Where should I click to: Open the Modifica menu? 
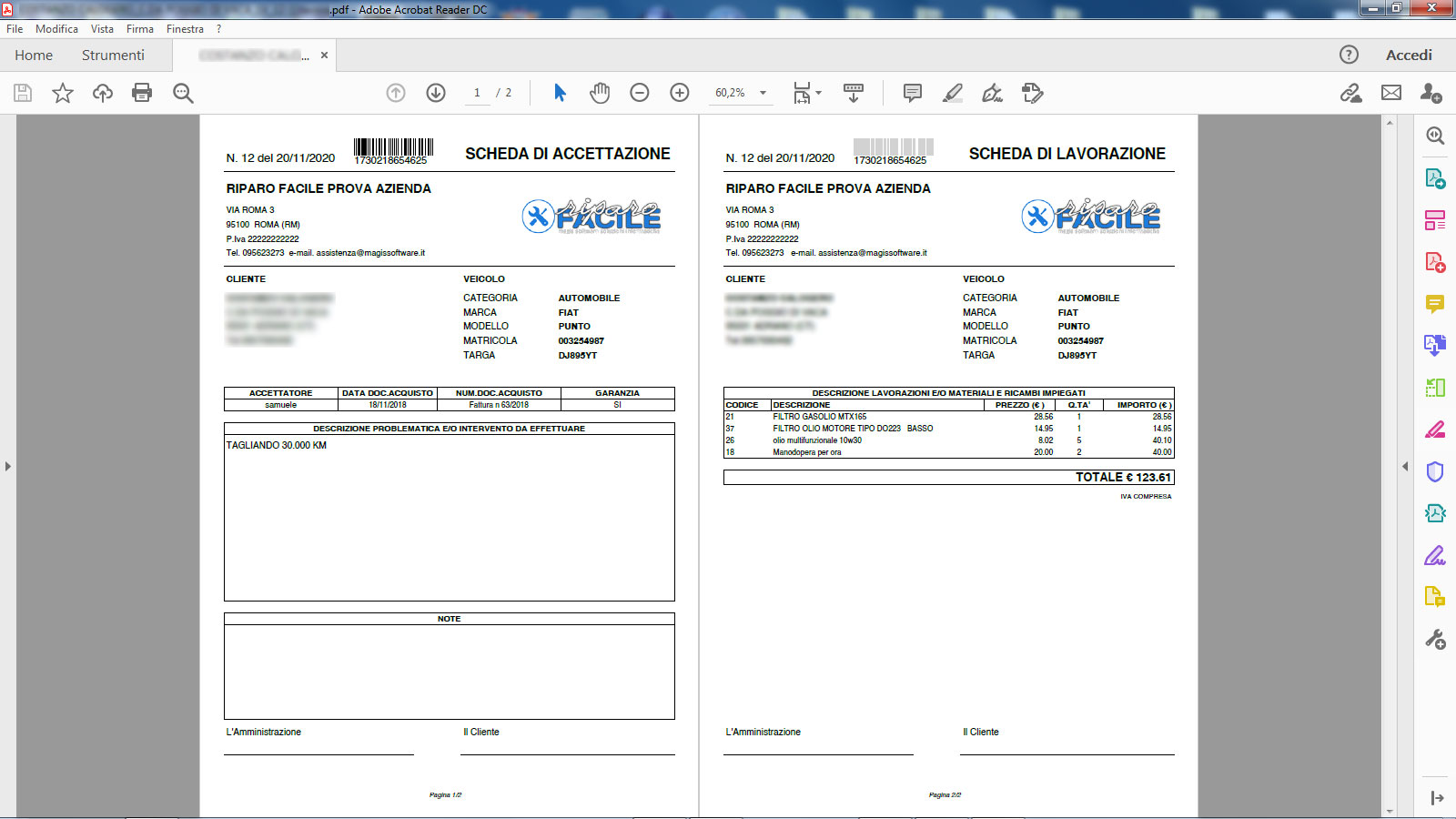(56, 29)
